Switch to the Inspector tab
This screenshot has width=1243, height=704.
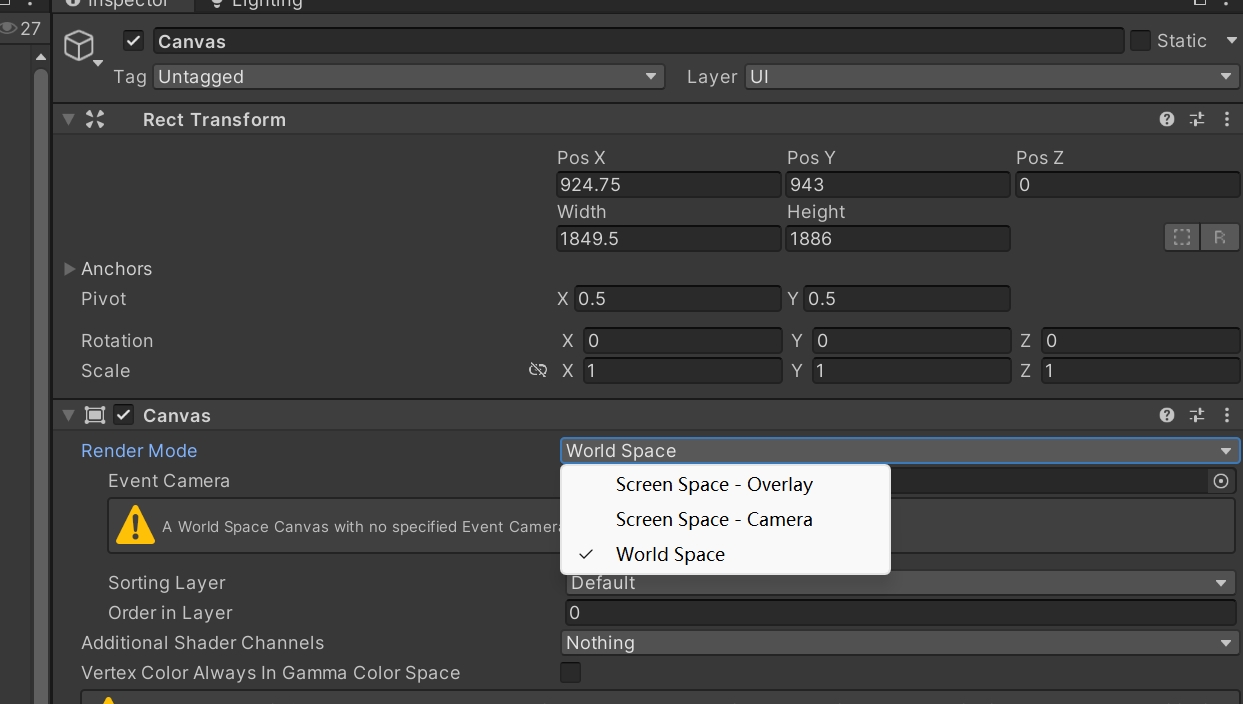(120, 4)
